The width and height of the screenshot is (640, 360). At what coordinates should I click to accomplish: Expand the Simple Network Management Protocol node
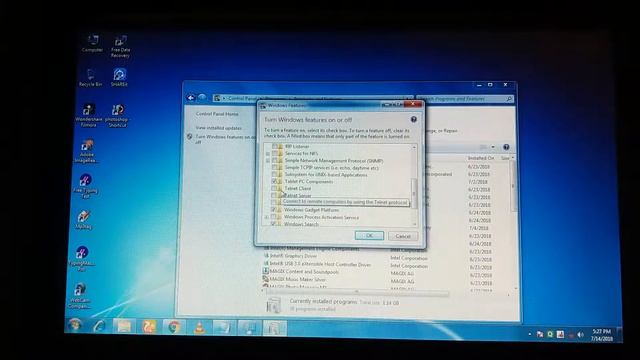(268, 160)
